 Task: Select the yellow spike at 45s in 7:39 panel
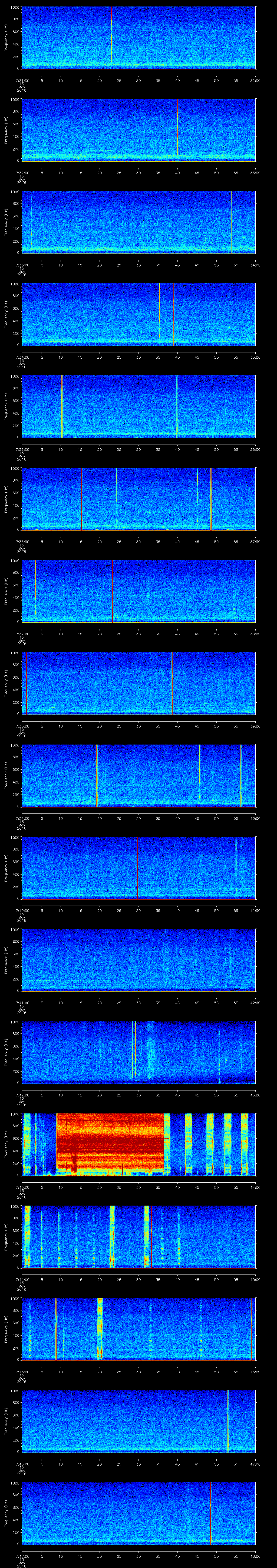(200, 772)
